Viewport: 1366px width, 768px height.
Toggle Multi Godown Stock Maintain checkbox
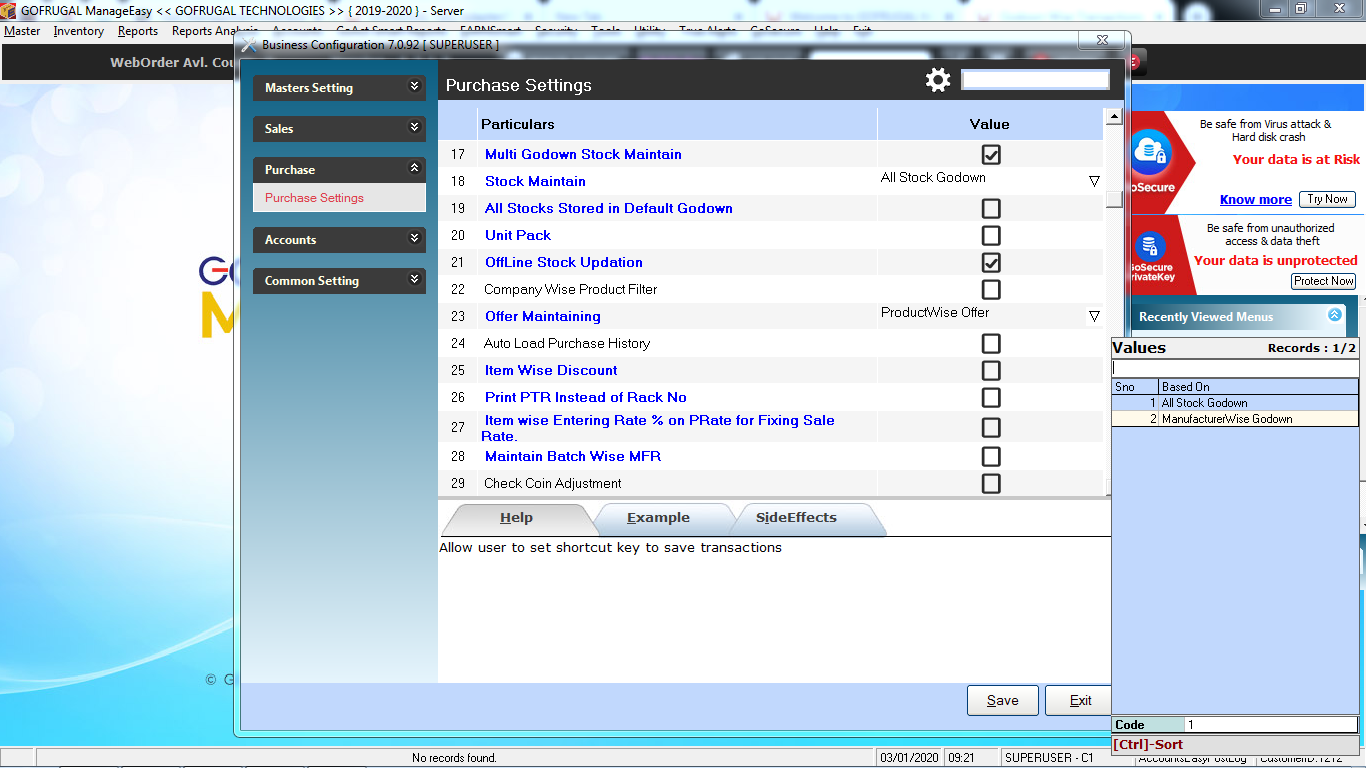pos(991,155)
